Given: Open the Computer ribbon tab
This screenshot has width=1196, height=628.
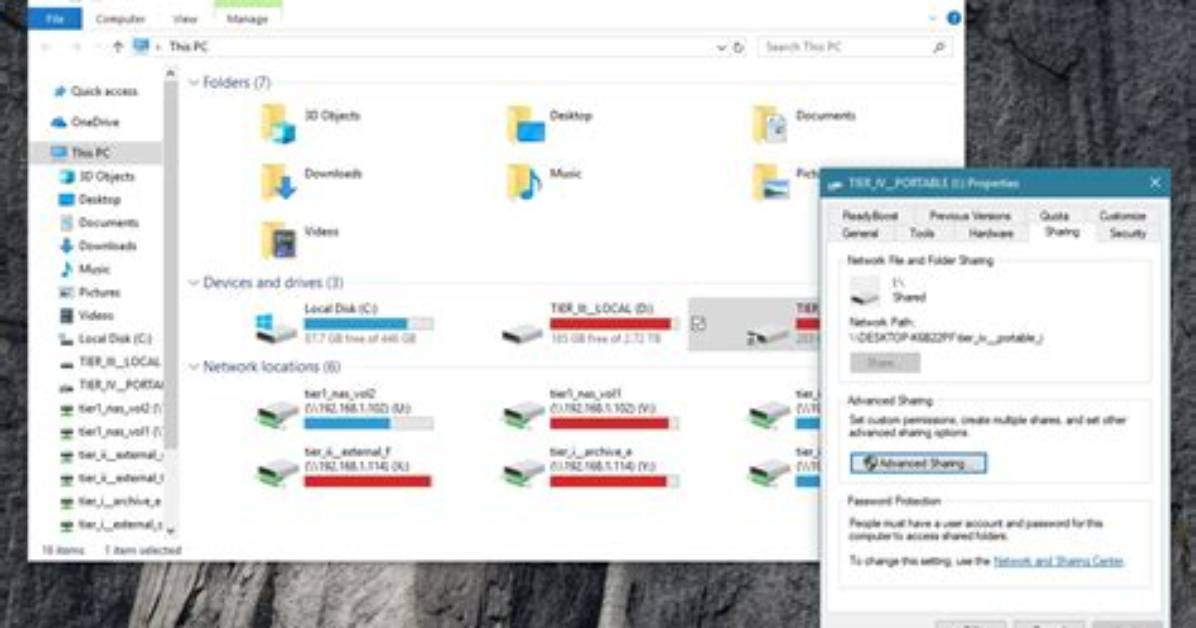Looking at the screenshot, I should point(121,19).
